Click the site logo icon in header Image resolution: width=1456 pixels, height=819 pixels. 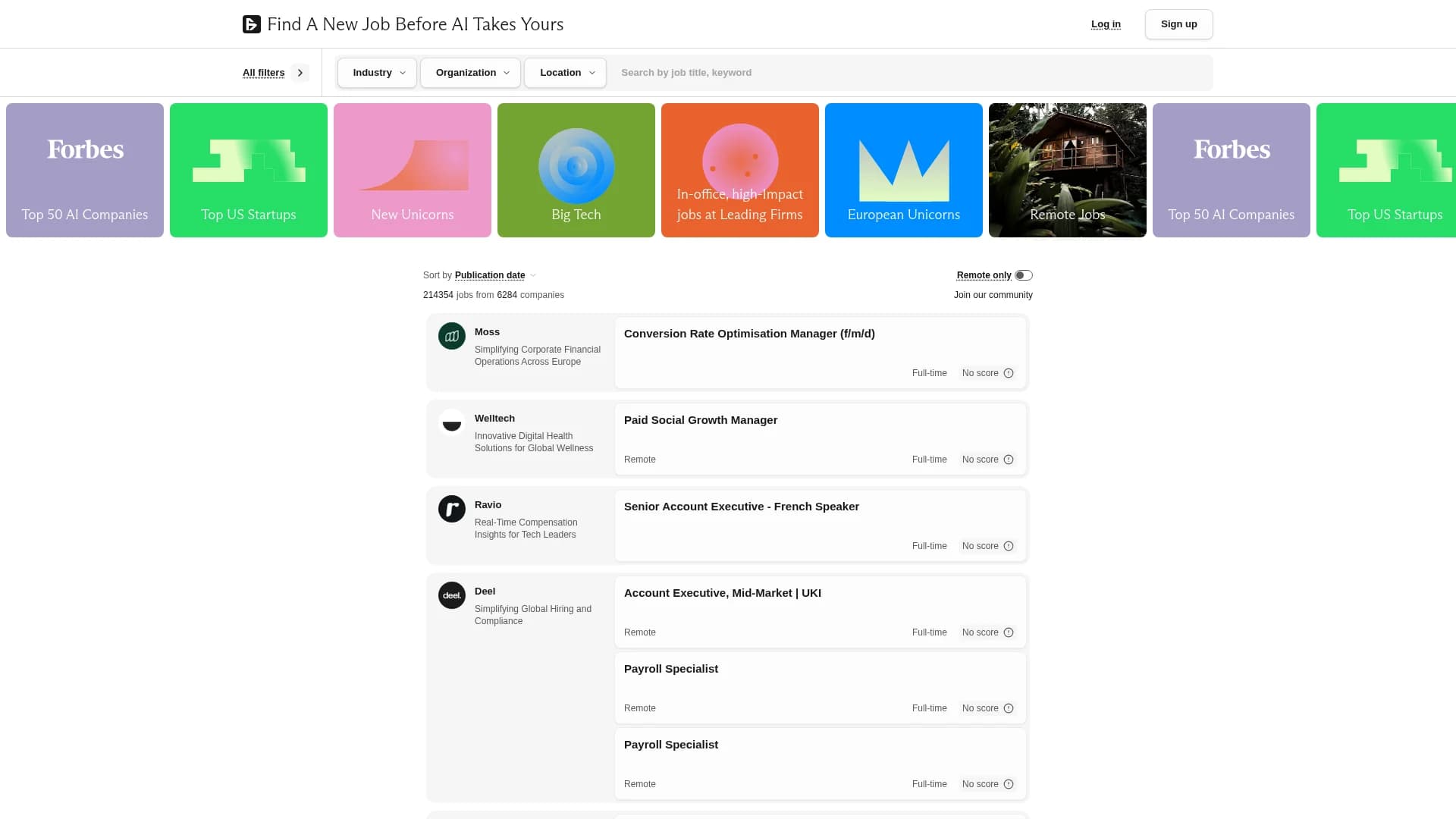pos(252,24)
